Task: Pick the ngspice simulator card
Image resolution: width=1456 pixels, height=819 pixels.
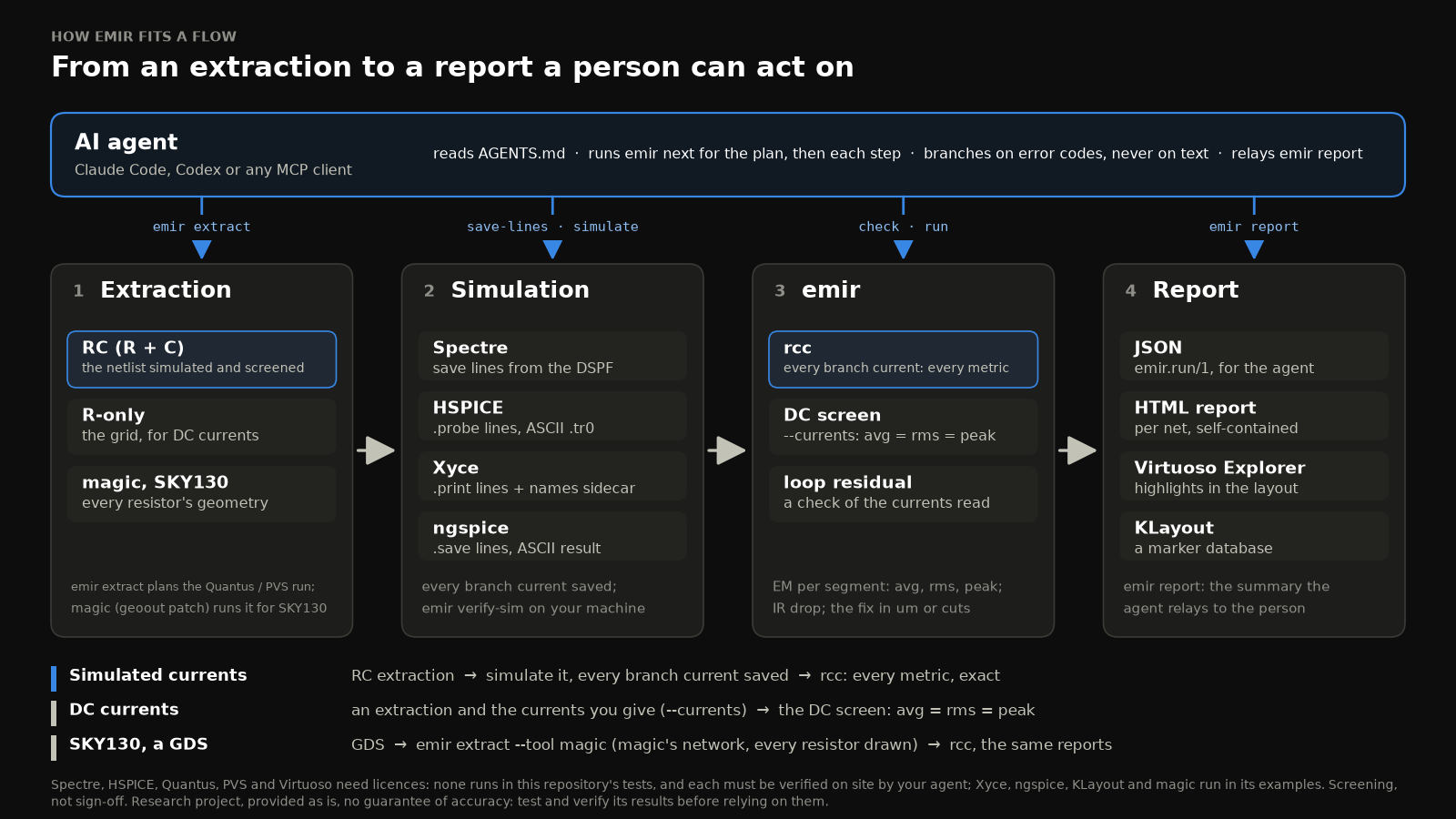Action: click(552, 536)
